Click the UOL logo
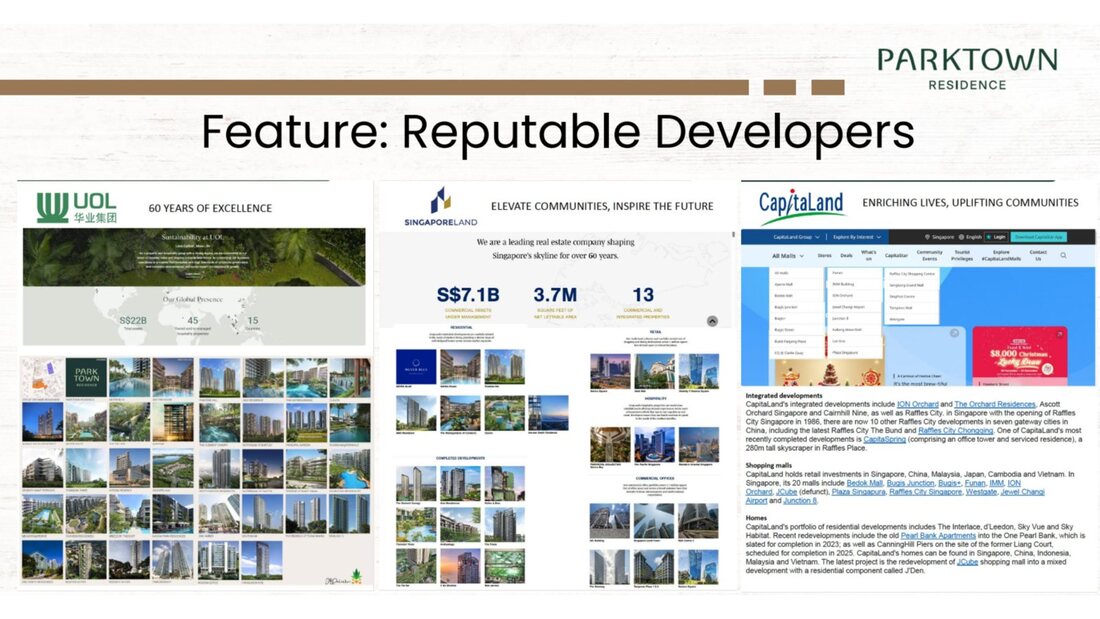The width and height of the screenshot is (1100, 619). (77, 207)
